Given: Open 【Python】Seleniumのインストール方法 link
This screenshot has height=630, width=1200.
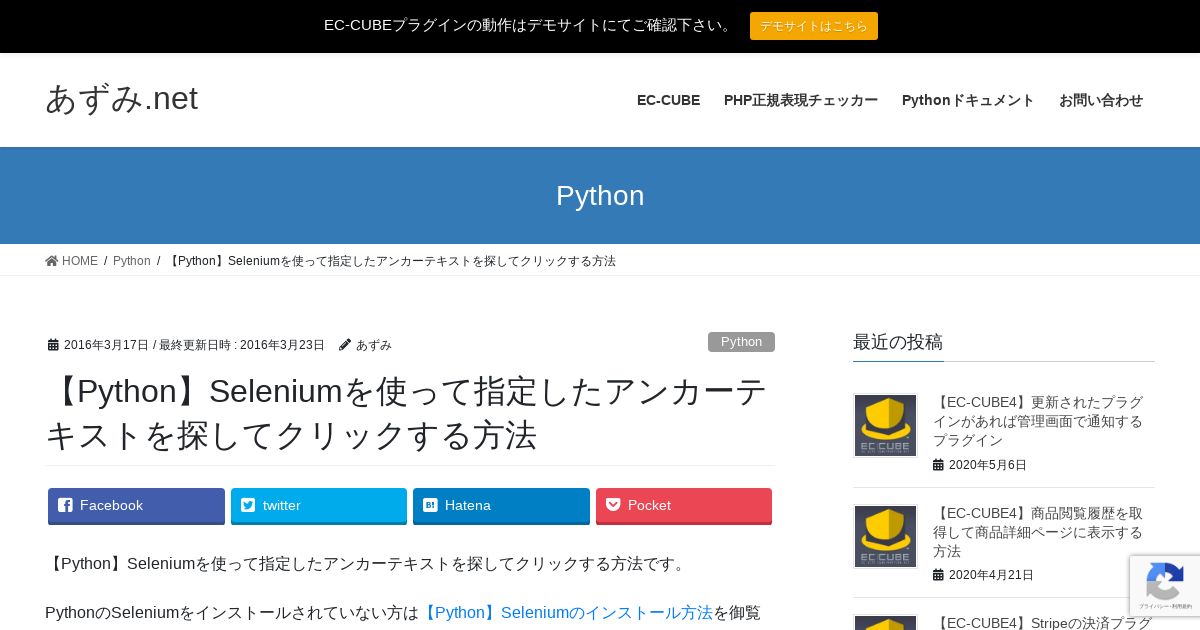Looking at the screenshot, I should pos(566,613).
